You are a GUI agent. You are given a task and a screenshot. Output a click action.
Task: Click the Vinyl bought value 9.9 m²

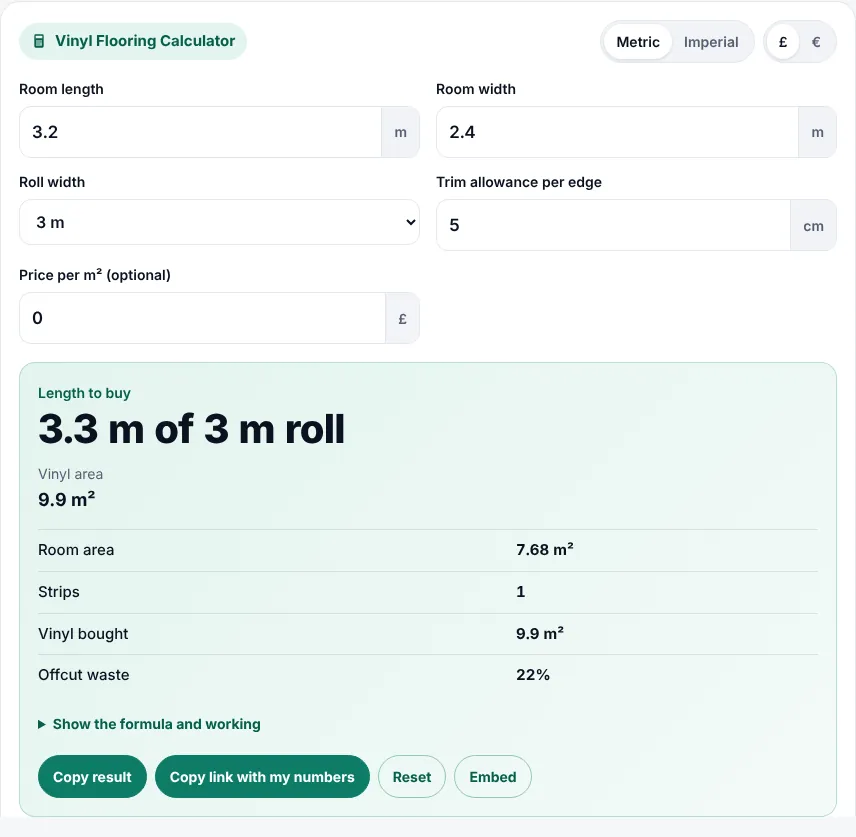tap(539, 633)
